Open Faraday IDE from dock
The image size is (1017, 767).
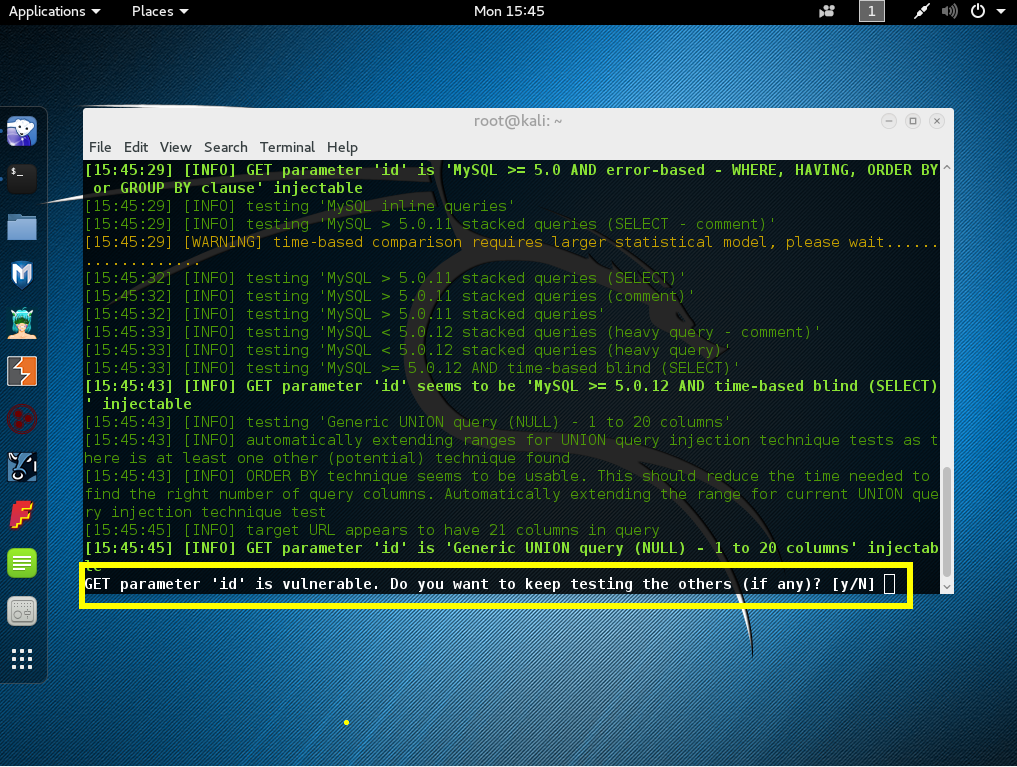coord(22,515)
